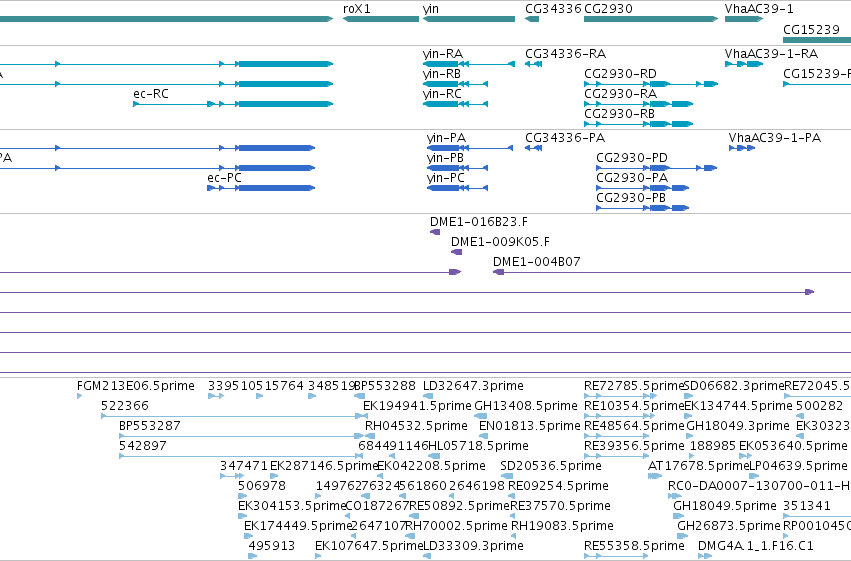Click EST FGM213E06.5prime label

click(136, 386)
